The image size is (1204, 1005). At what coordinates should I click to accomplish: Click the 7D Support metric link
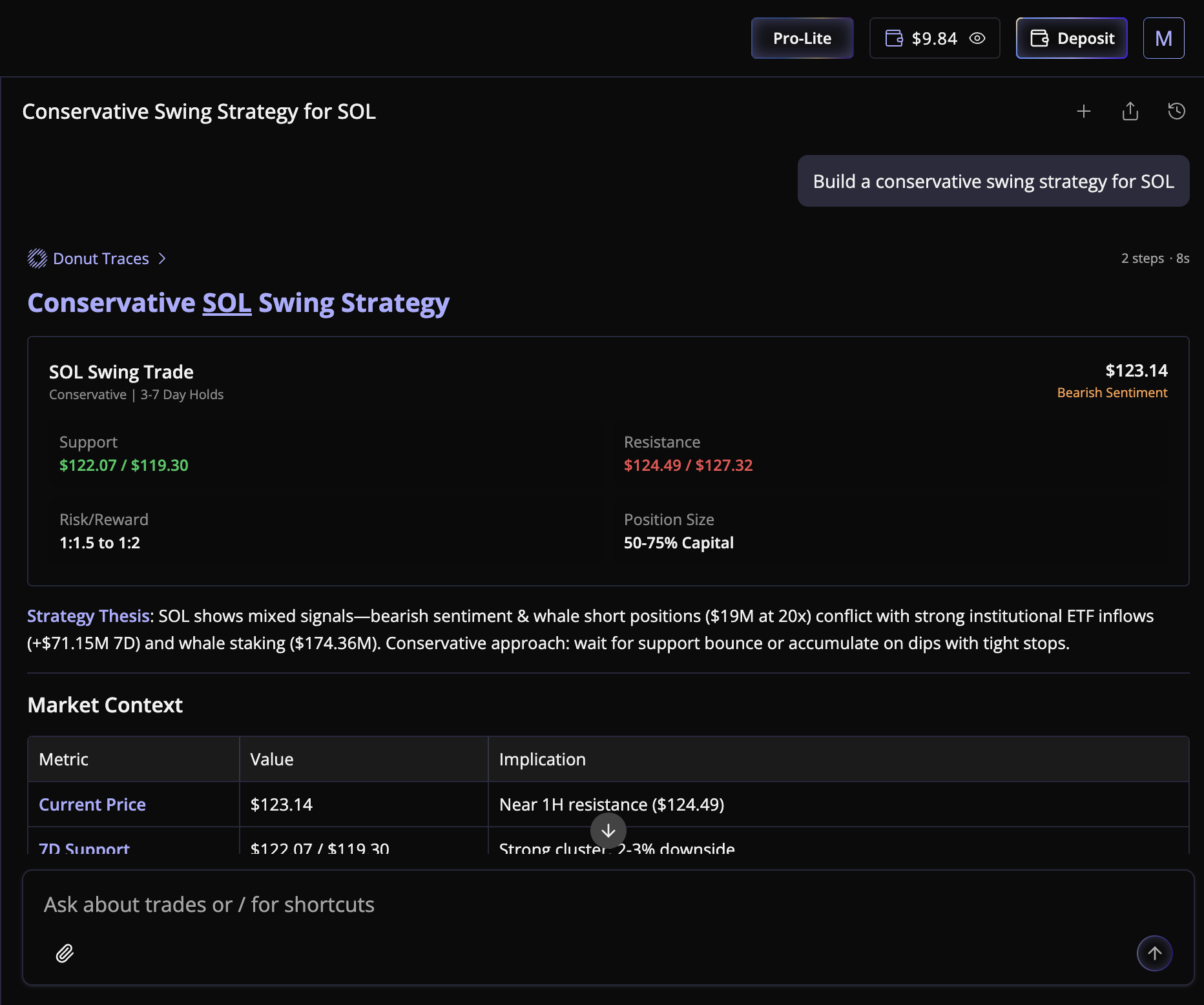pos(84,847)
